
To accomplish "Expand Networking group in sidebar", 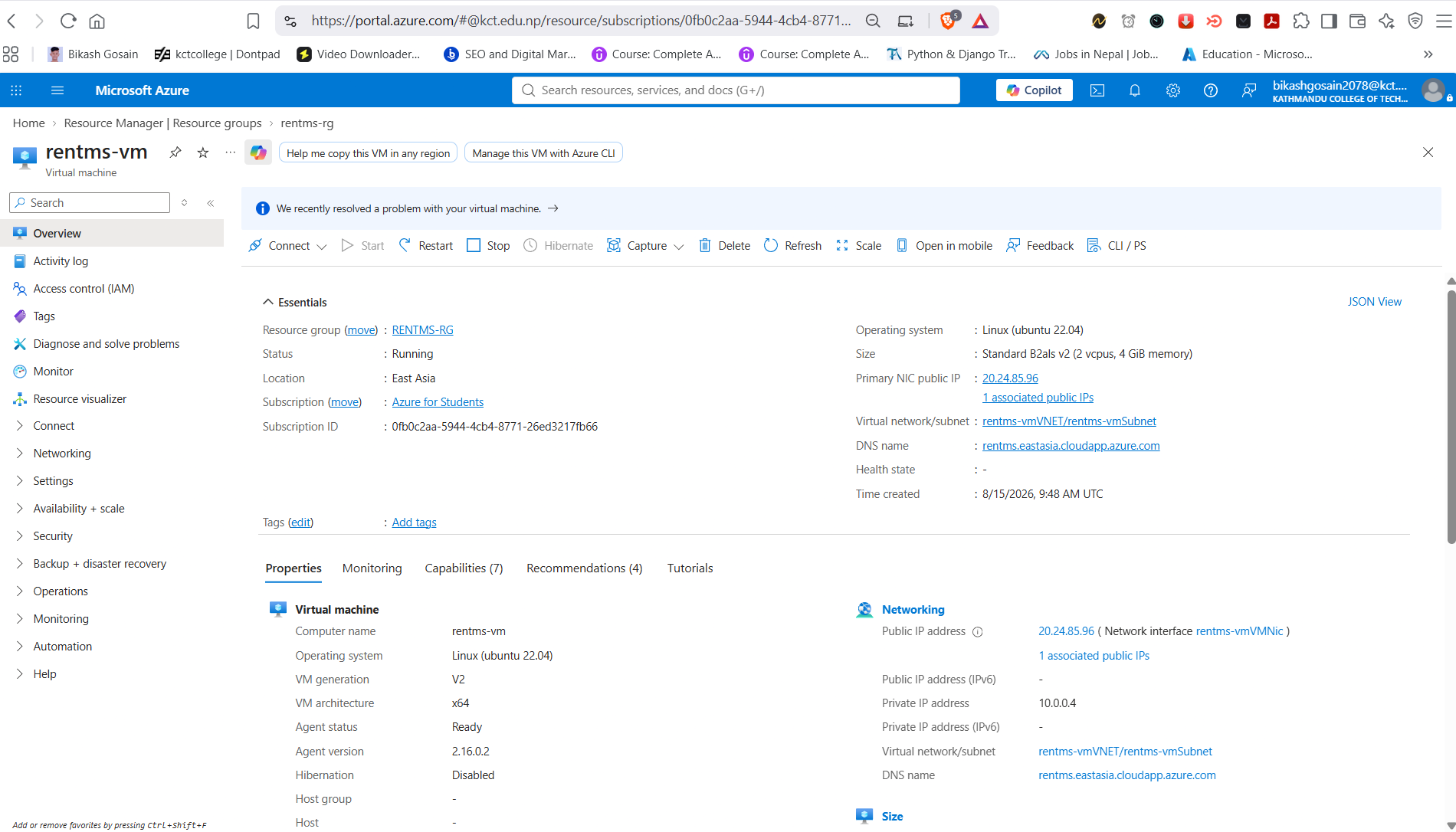I will tap(20, 454).
